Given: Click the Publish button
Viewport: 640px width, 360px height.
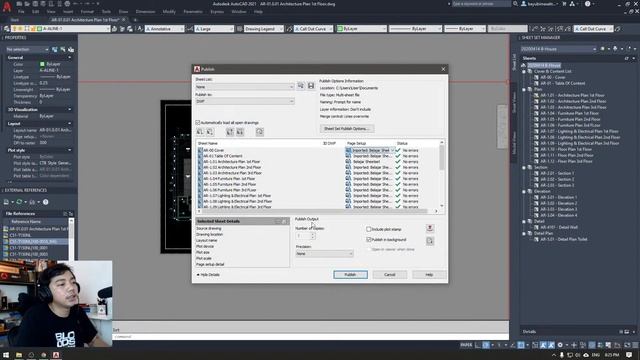Looking at the screenshot, I should pyautogui.click(x=350, y=275).
